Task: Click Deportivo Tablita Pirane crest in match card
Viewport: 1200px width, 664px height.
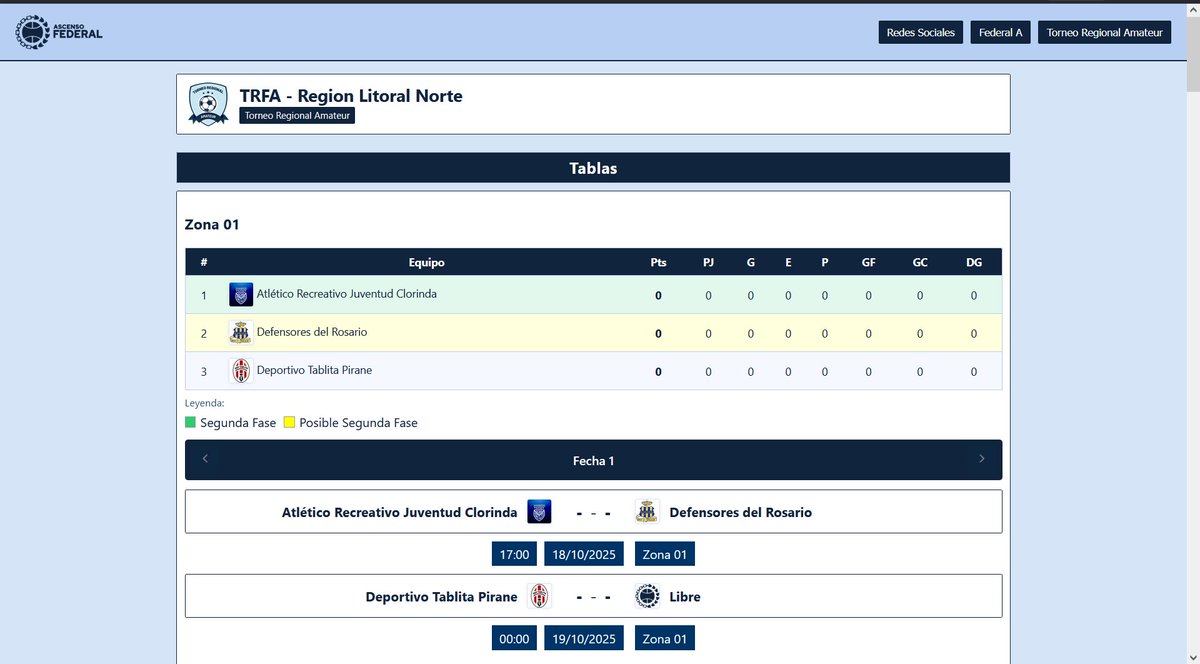Action: [x=539, y=596]
